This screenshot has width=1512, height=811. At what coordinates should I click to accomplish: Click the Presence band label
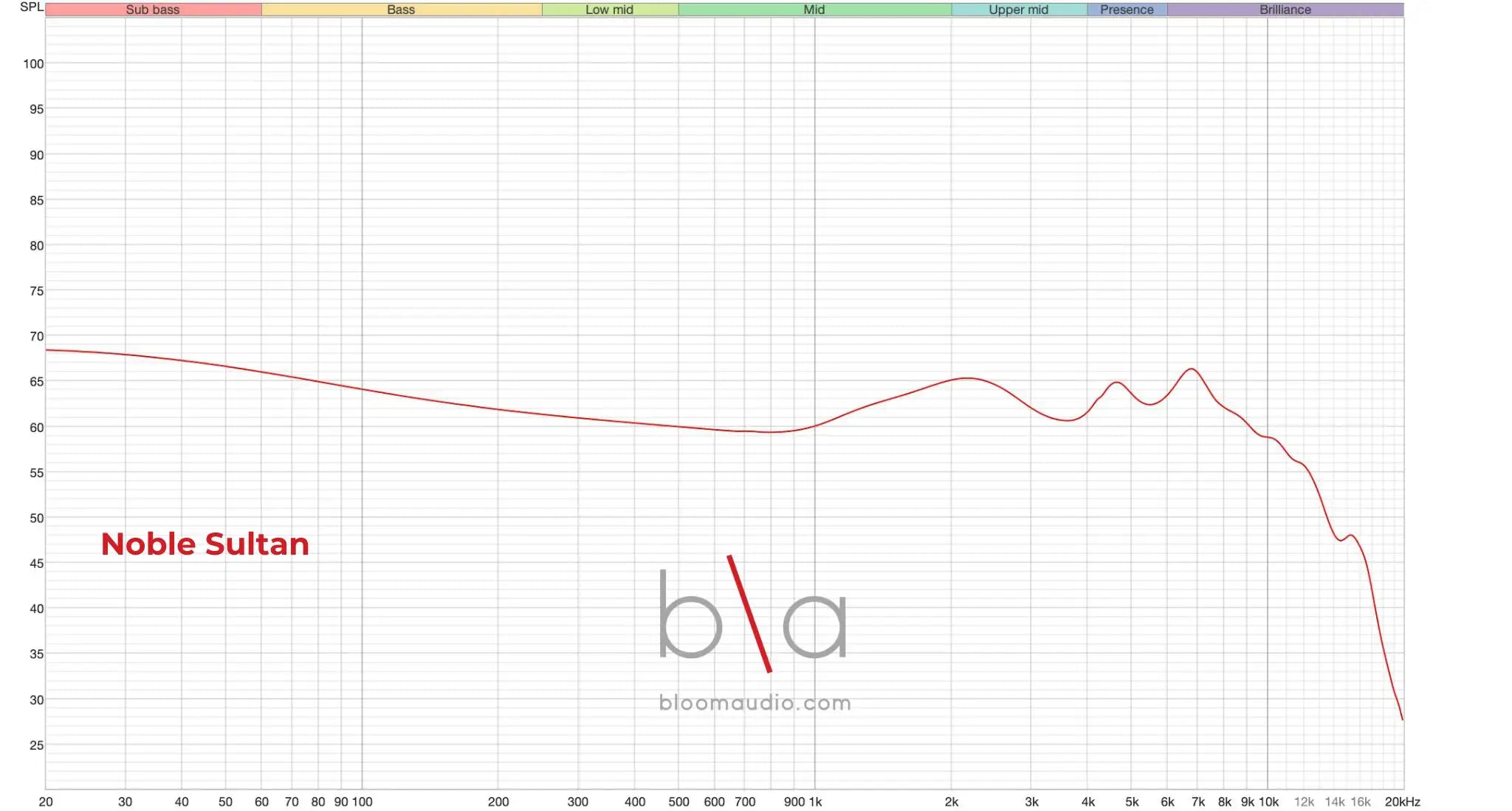(1127, 10)
